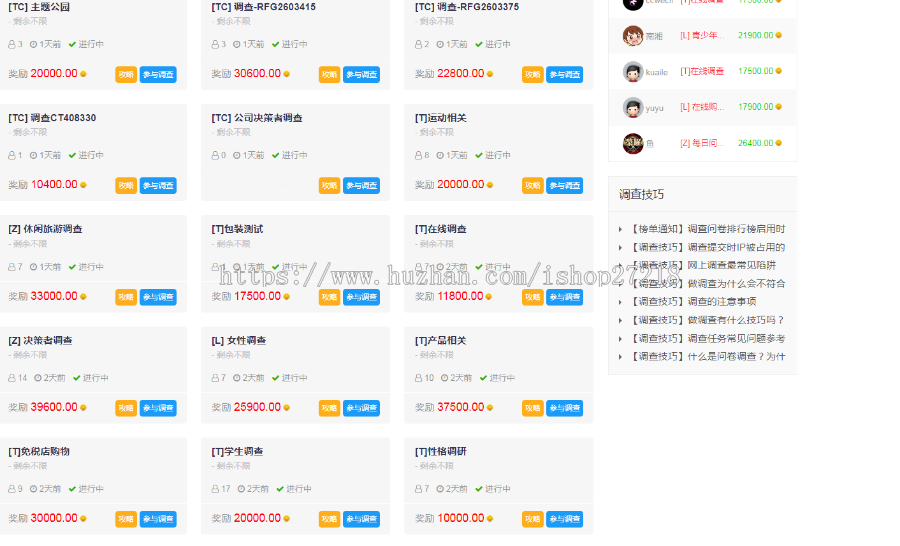Click 攻略 on 决策者调查 [Z] card
Screen dimensions: 900x546
click(126, 408)
